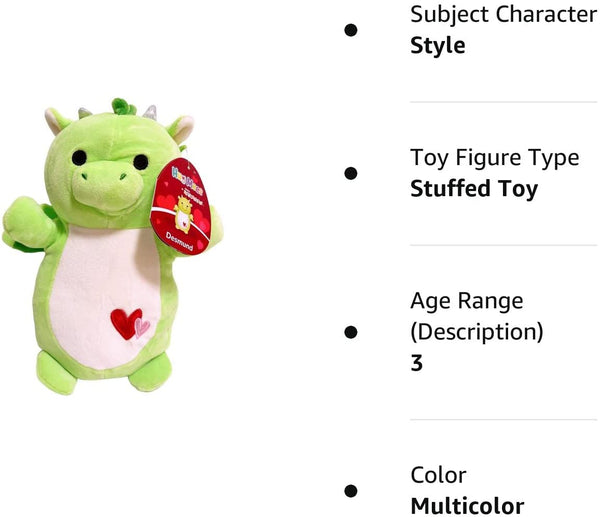Click the red heart on plush belly
Screen dimensions: 600x517
pyautogui.click(x=126, y=324)
